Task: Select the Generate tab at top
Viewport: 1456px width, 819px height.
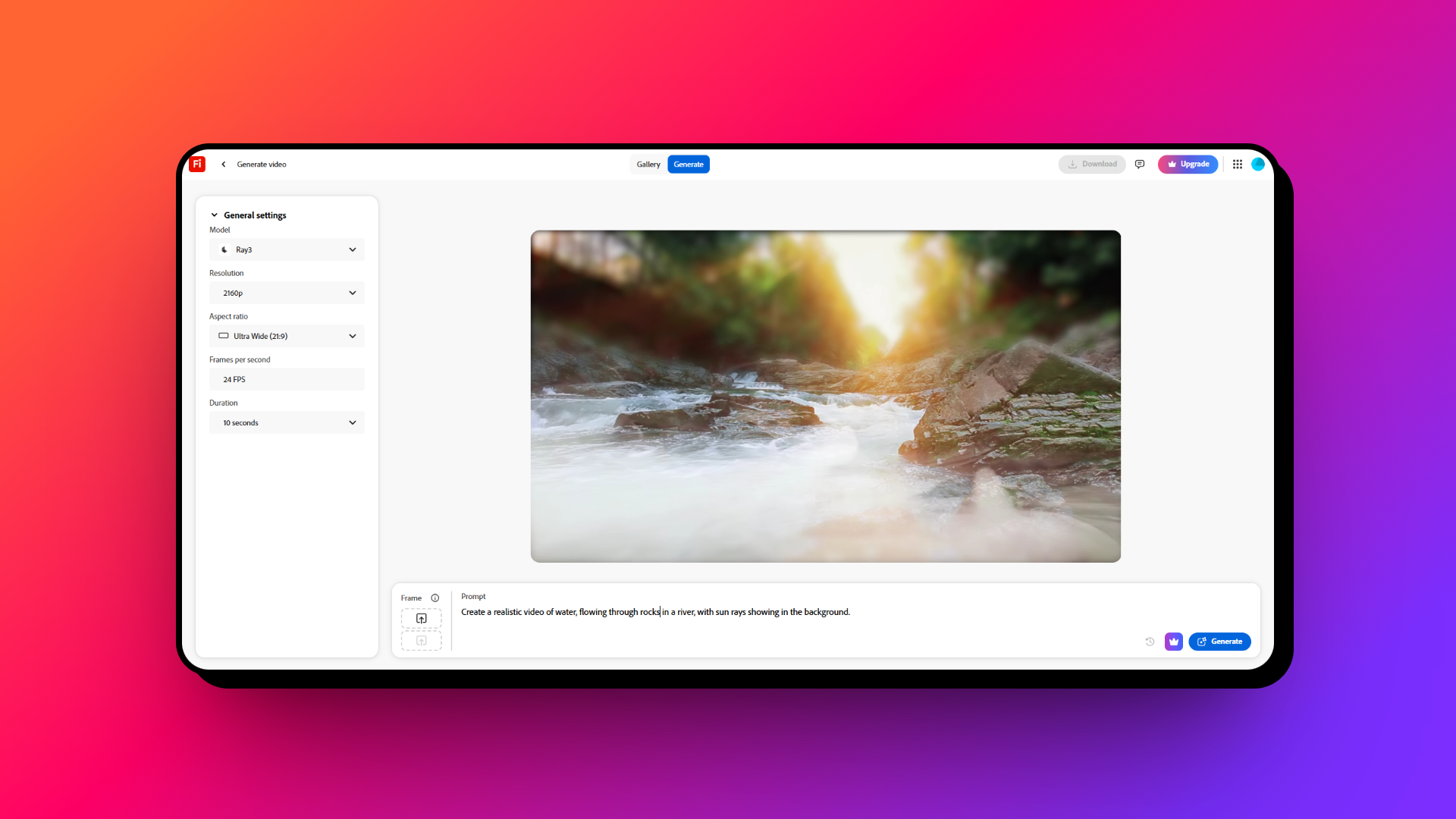Action: click(689, 165)
